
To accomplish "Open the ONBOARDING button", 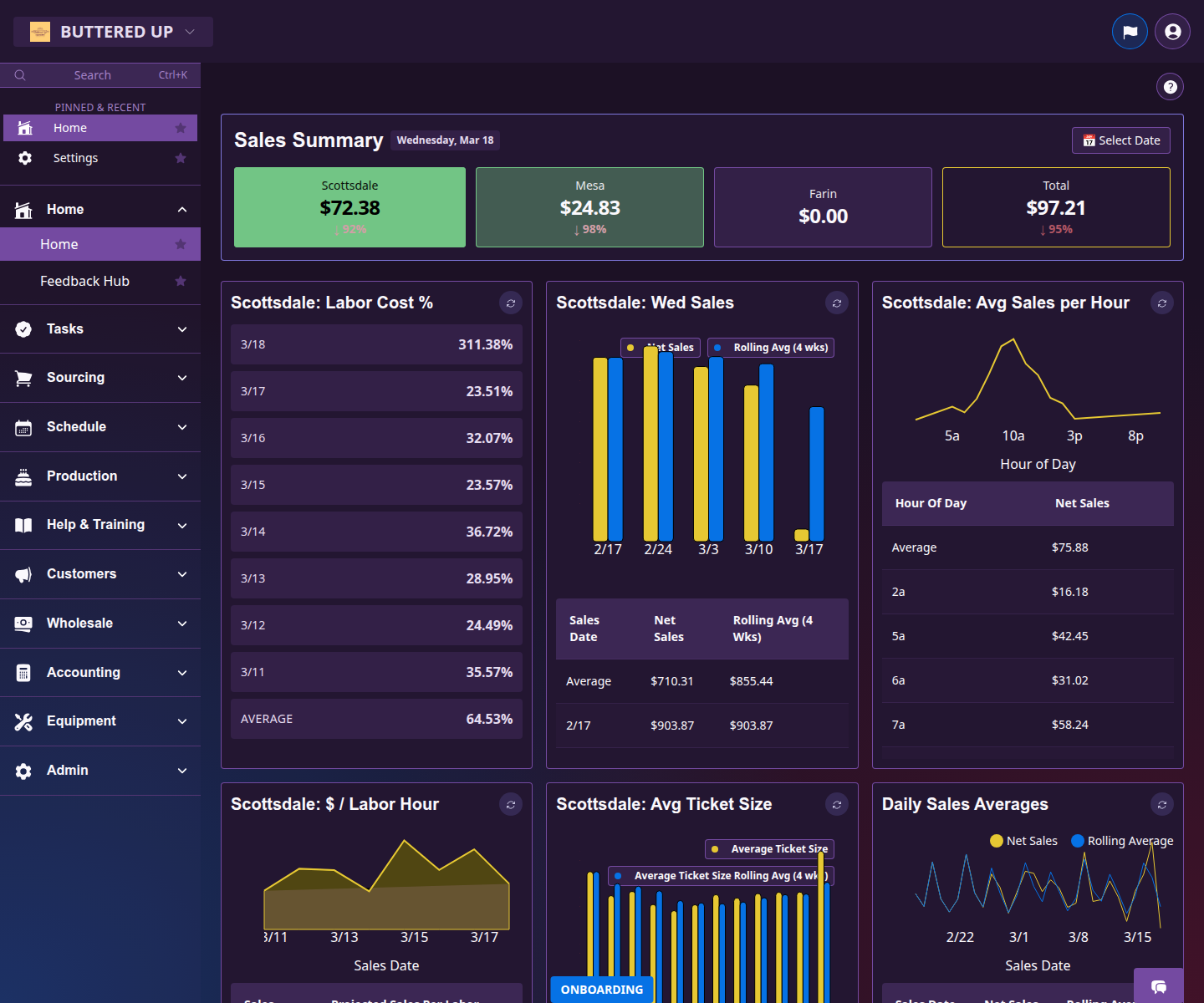I will (601, 989).
